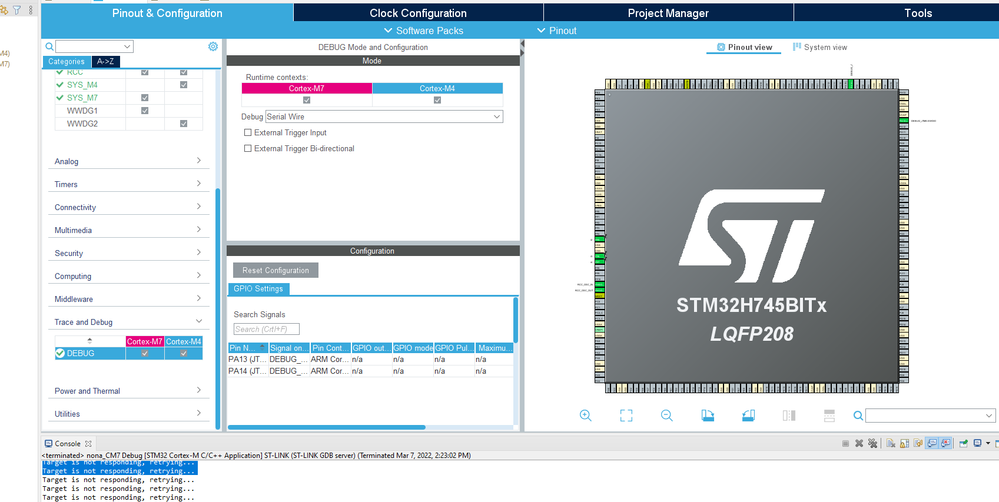Select the A->Z sorting tab
999x502 pixels.
coord(106,62)
